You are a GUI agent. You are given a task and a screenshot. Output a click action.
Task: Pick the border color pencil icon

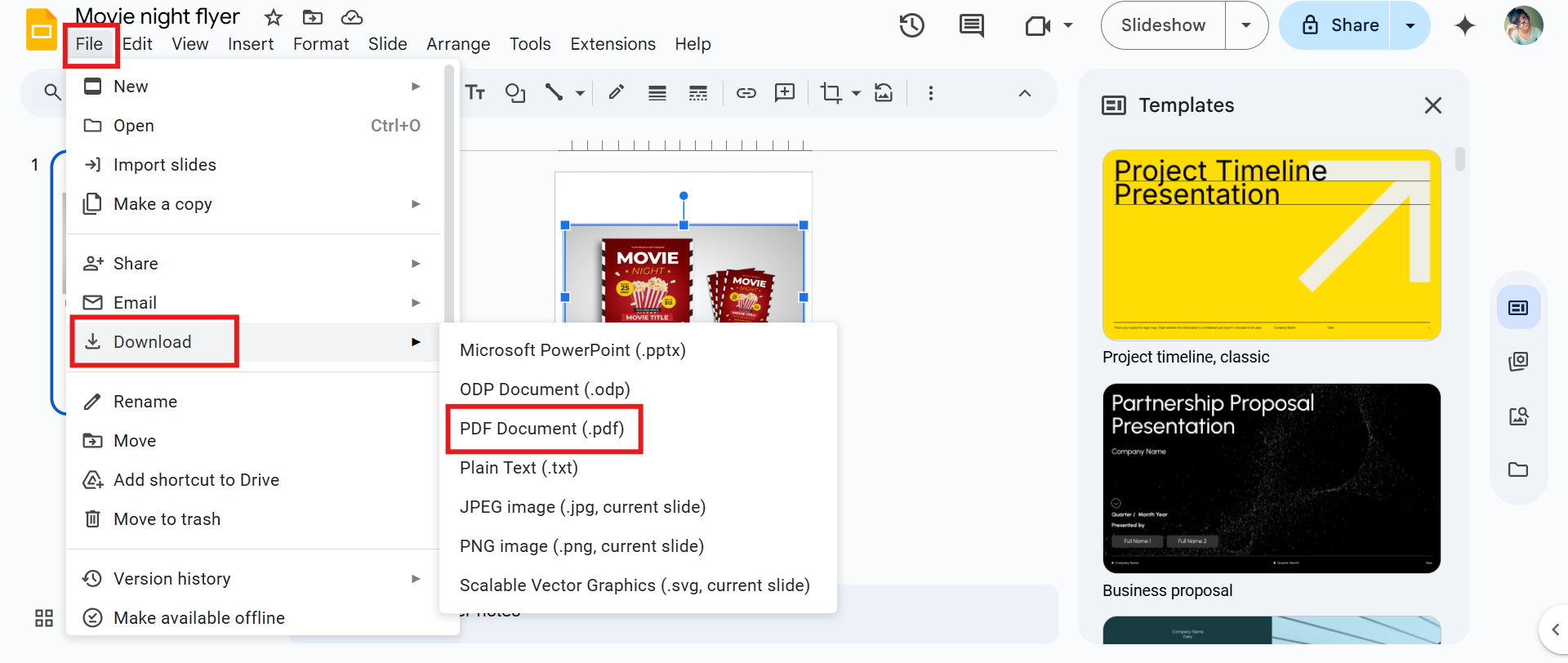click(617, 93)
